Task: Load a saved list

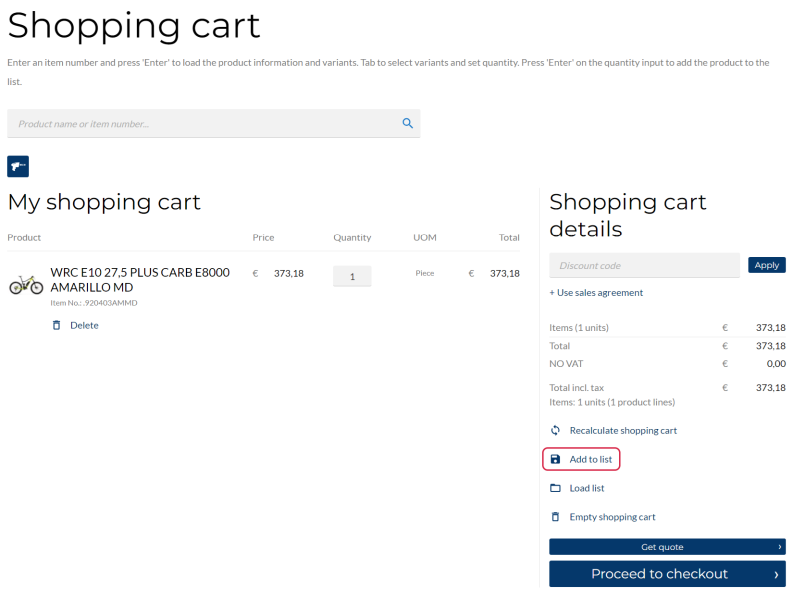Action: point(587,488)
